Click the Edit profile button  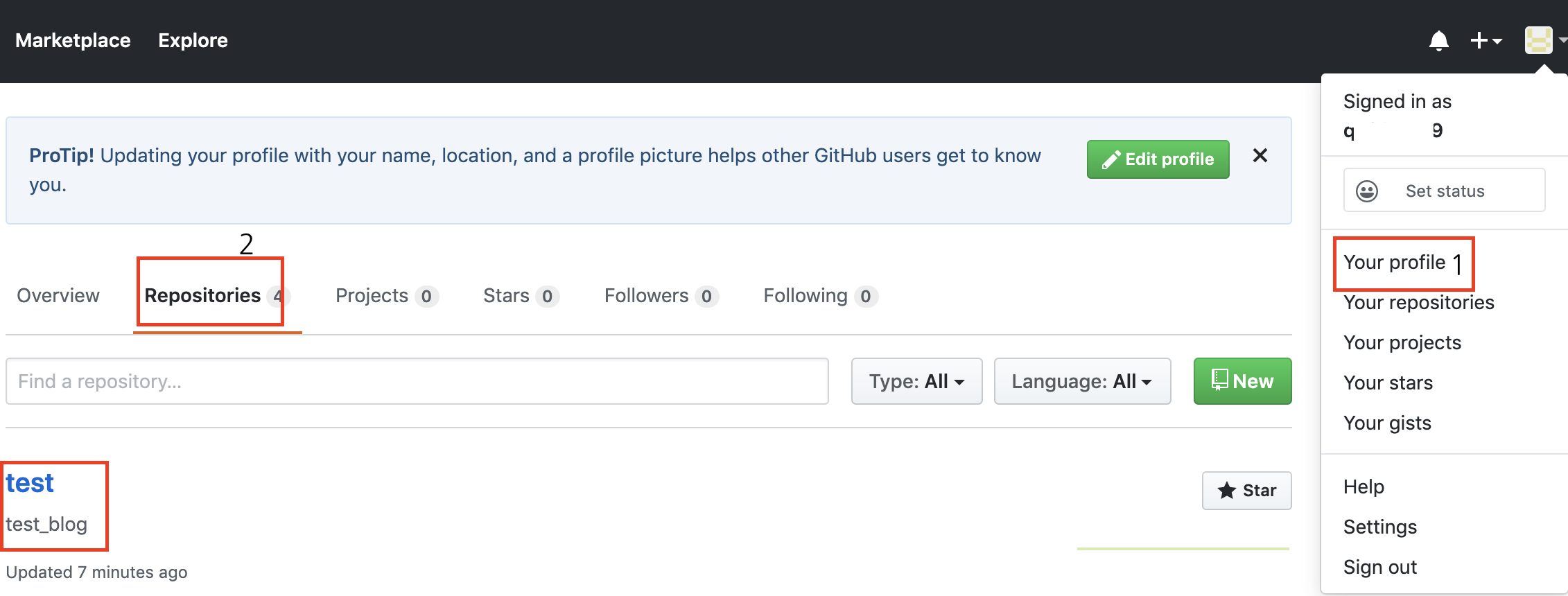[1158, 159]
